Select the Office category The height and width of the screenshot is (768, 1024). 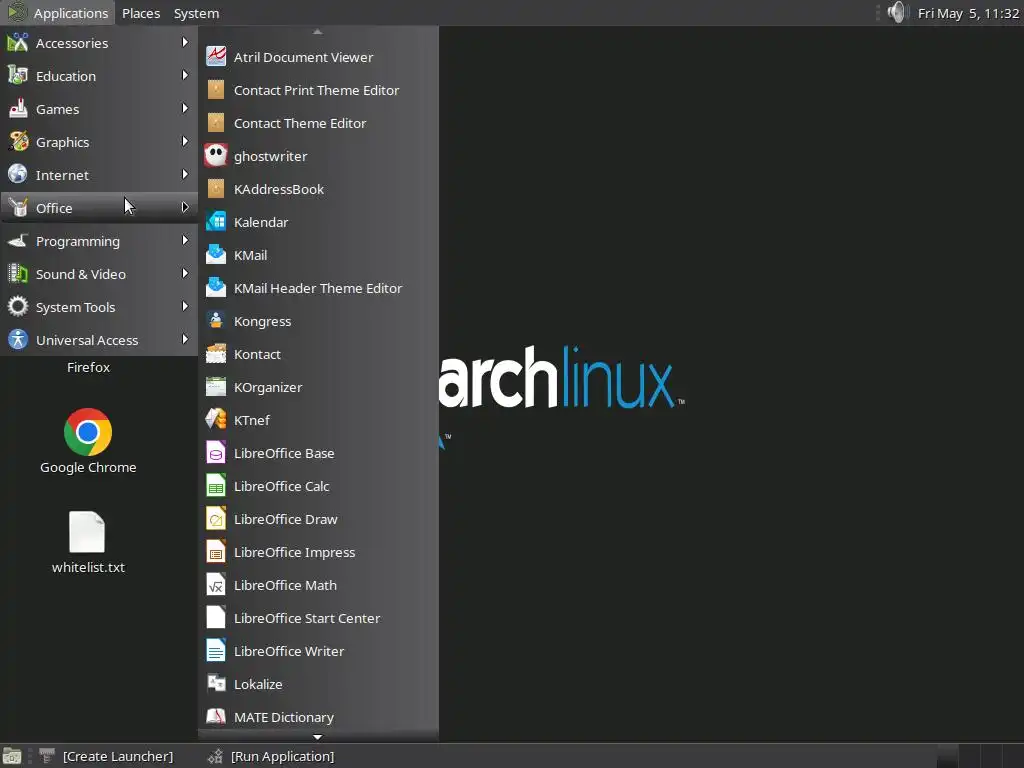click(99, 208)
